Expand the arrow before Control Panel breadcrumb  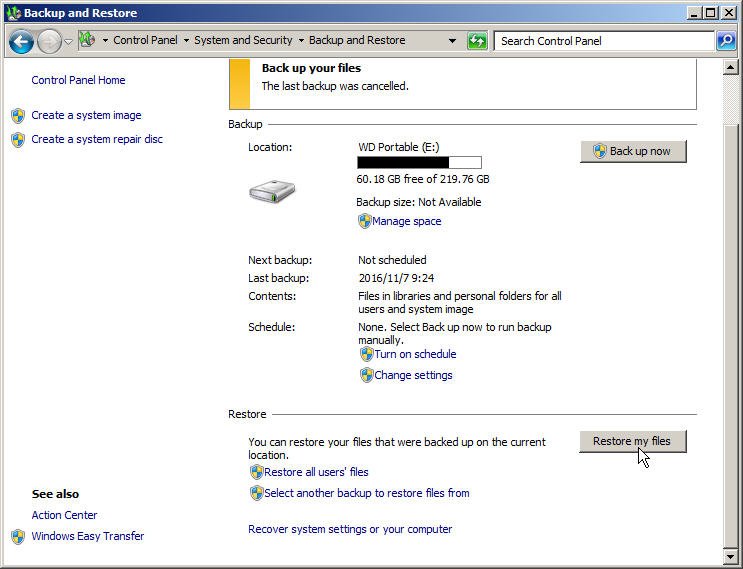(105, 41)
